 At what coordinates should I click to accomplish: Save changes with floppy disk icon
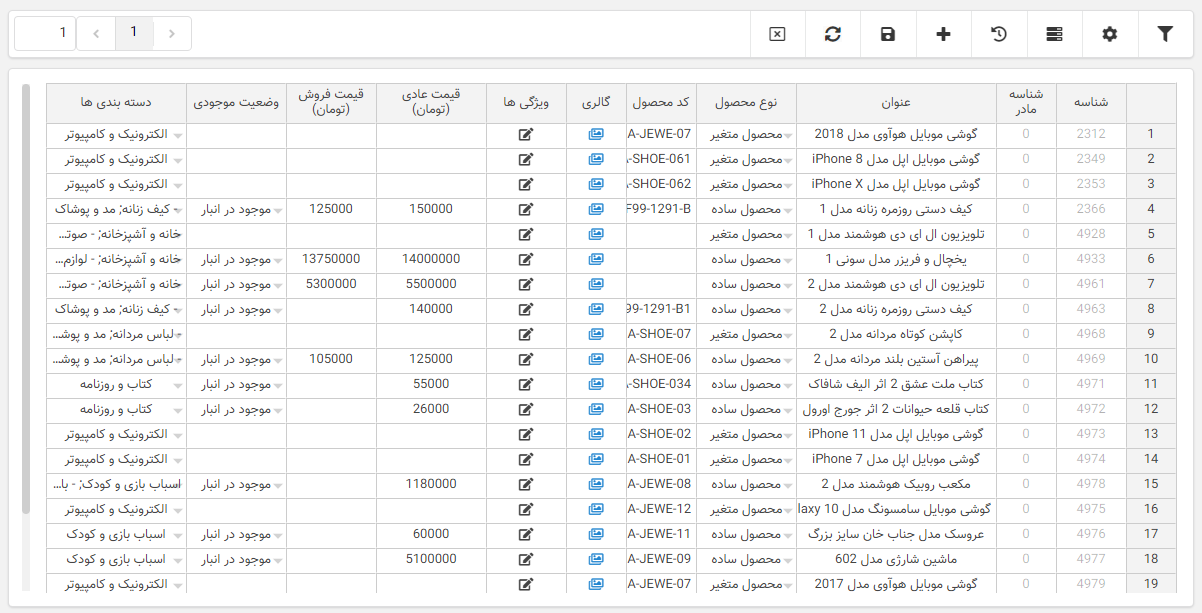coord(888,34)
